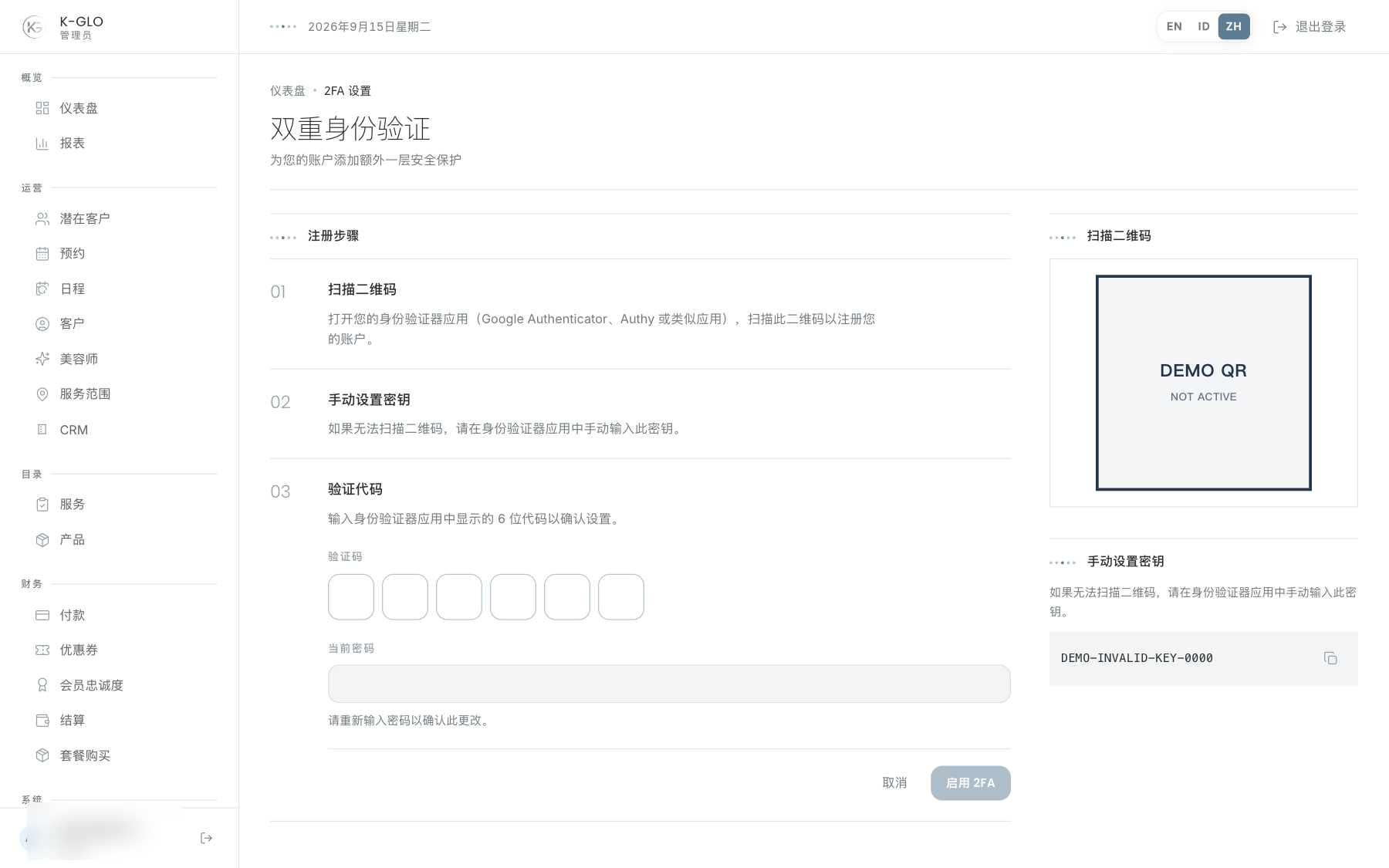Click the CRM sidebar icon
This screenshot has height=868, width=1389.
42,430
